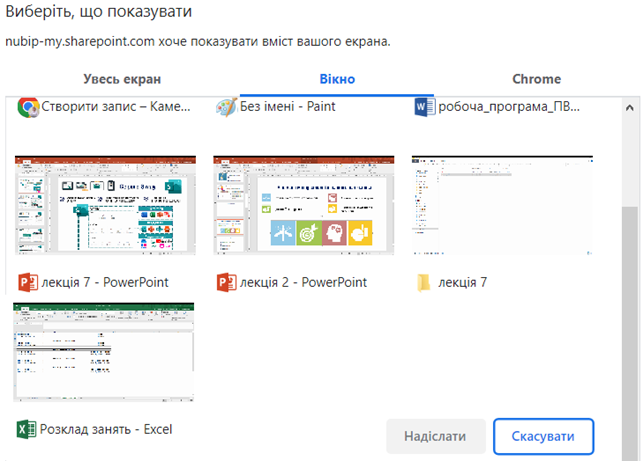643x461 pixels.
Task: Click the Chrome icon beside Створити запис
Action: pyautogui.click(x=28, y=106)
